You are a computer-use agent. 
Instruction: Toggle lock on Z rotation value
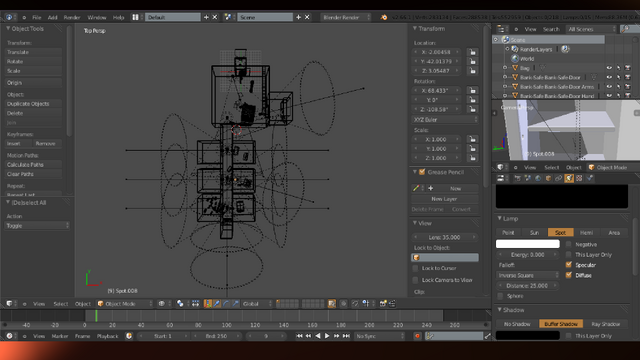(x=472, y=109)
